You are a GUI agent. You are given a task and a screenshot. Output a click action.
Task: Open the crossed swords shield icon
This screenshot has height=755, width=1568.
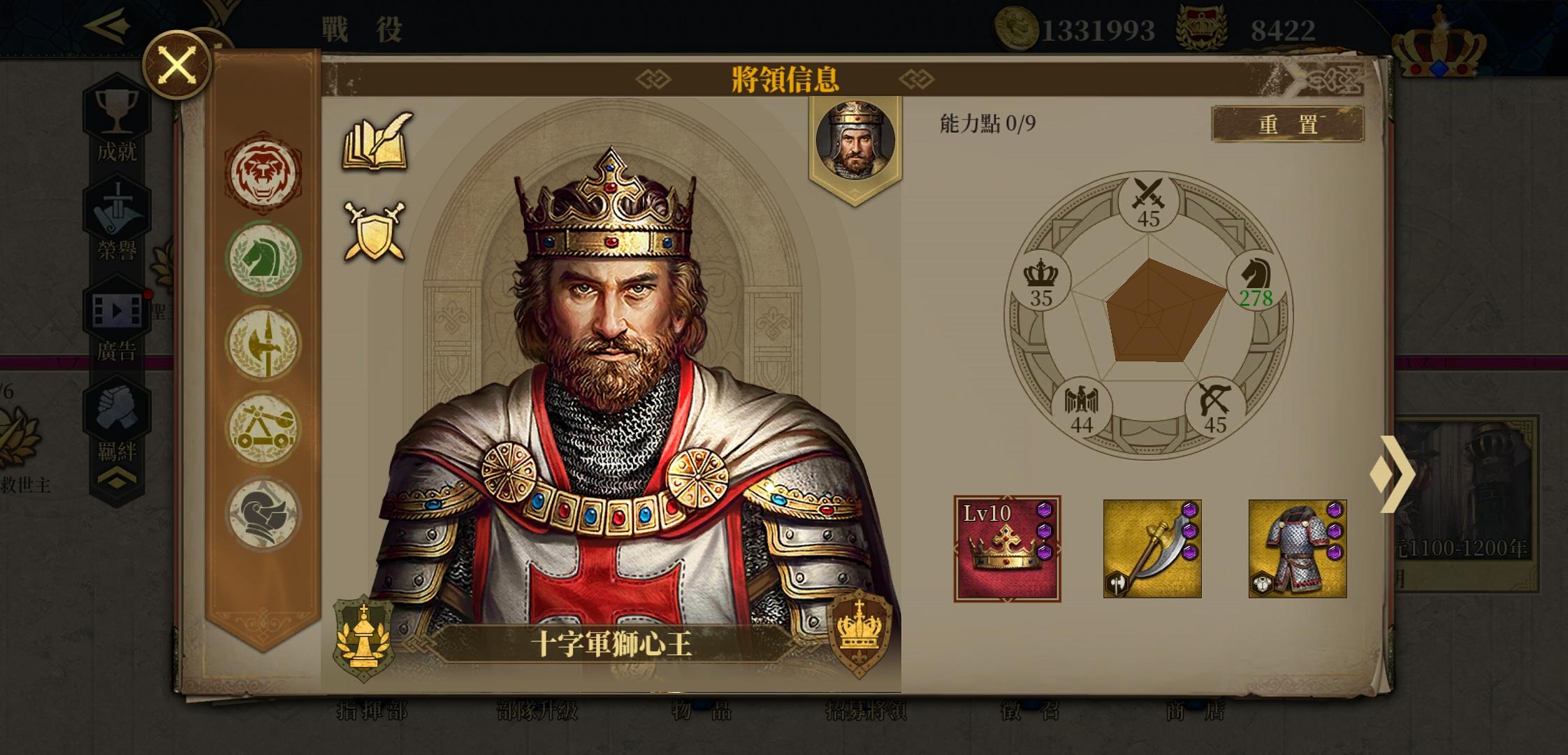click(375, 232)
